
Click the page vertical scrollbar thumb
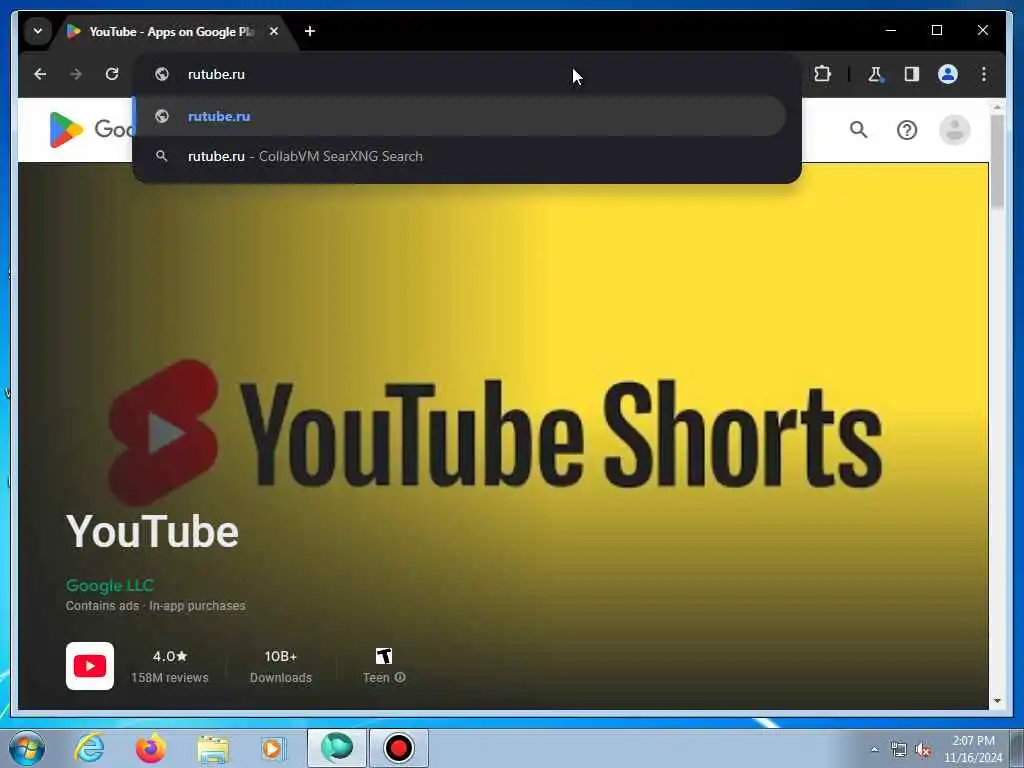[x=997, y=162]
